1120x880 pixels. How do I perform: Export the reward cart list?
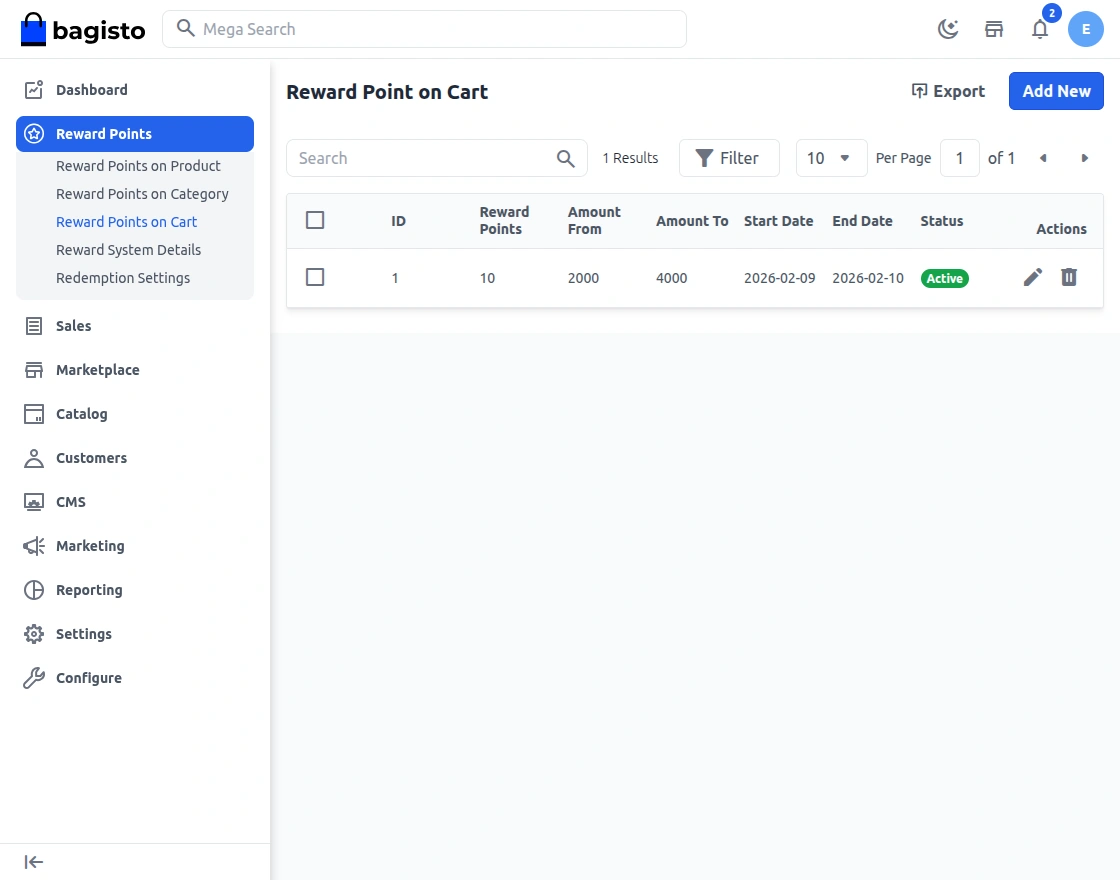pos(948,91)
